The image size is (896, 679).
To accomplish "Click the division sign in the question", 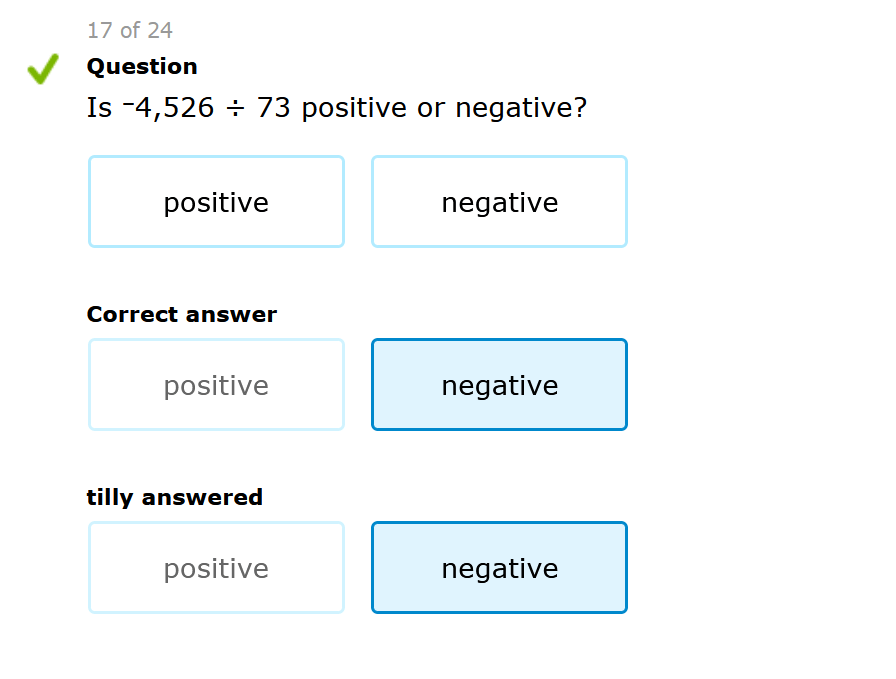I will [x=235, y=108].
